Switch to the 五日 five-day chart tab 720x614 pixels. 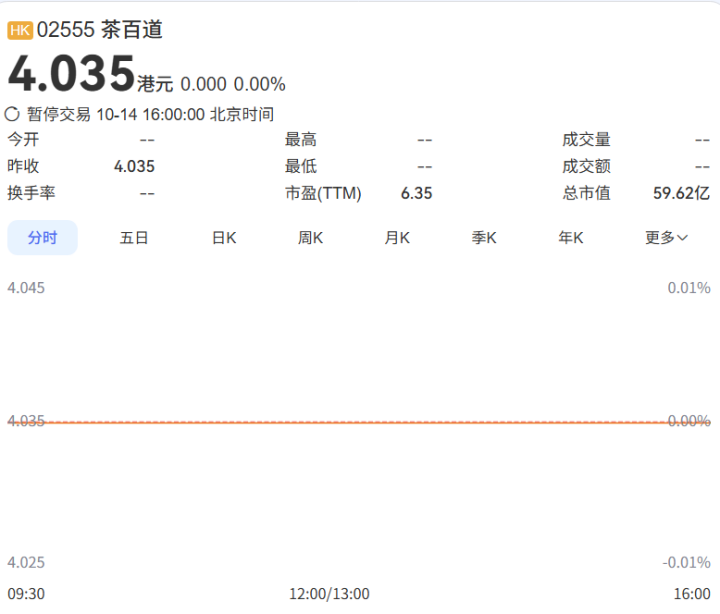tap(134, 238)
